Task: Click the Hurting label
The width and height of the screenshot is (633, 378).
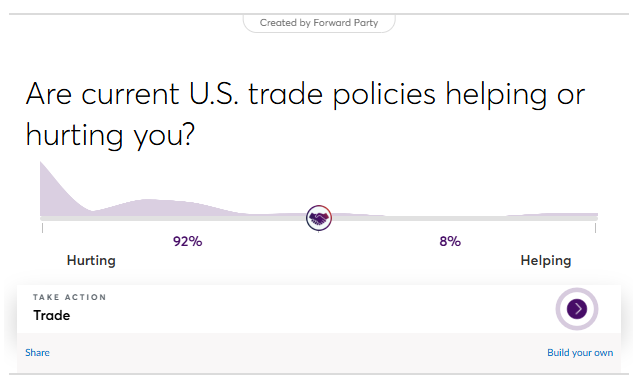Action: [x=91, y=260]
